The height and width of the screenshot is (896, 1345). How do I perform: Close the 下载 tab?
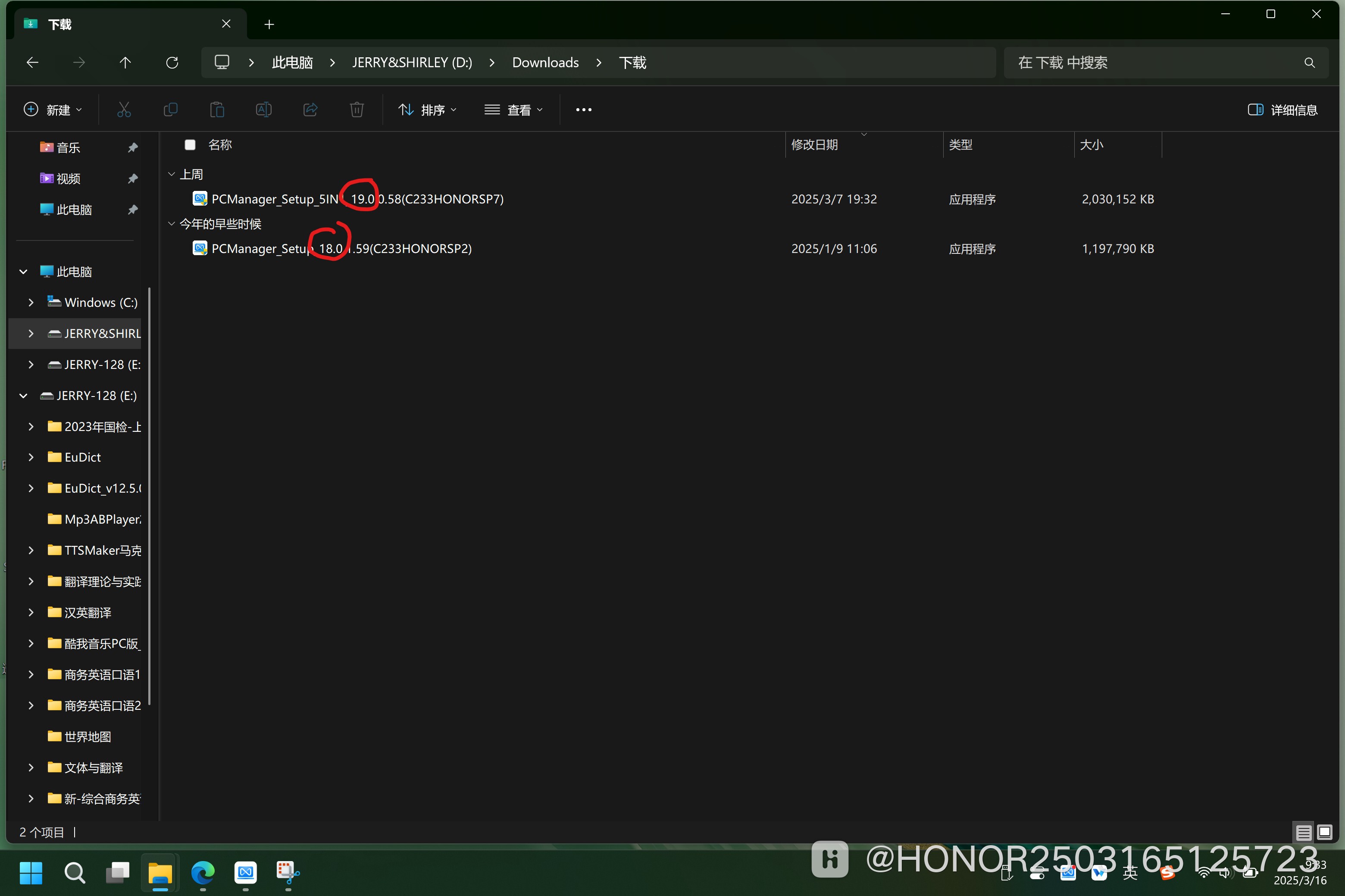(x=226, y=23)
